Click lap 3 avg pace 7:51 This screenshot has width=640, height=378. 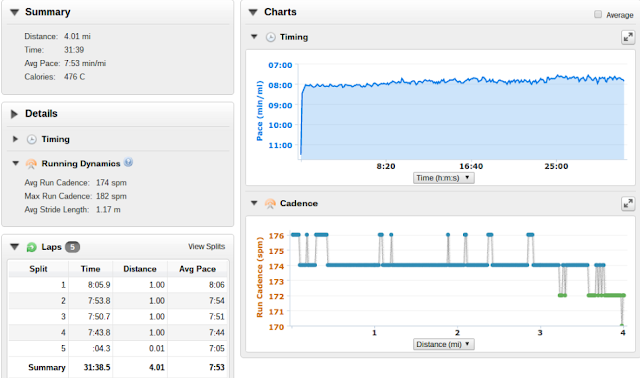[x=217, y=317]
